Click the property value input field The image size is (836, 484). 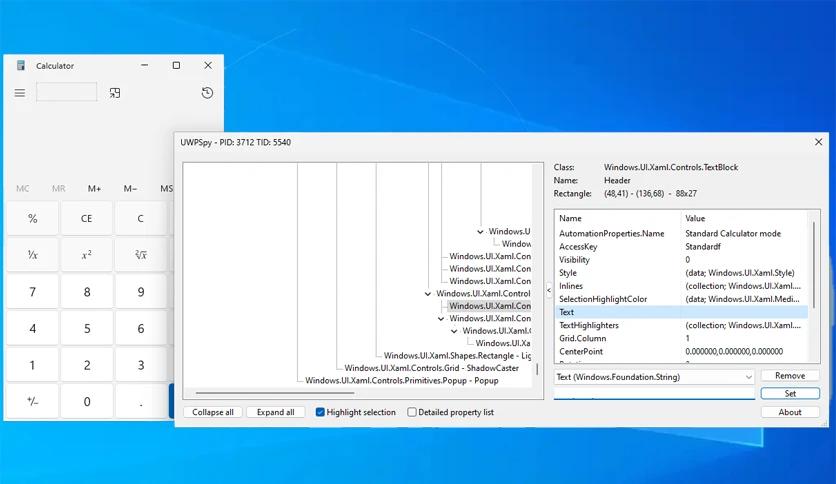(x=654, y=393)
